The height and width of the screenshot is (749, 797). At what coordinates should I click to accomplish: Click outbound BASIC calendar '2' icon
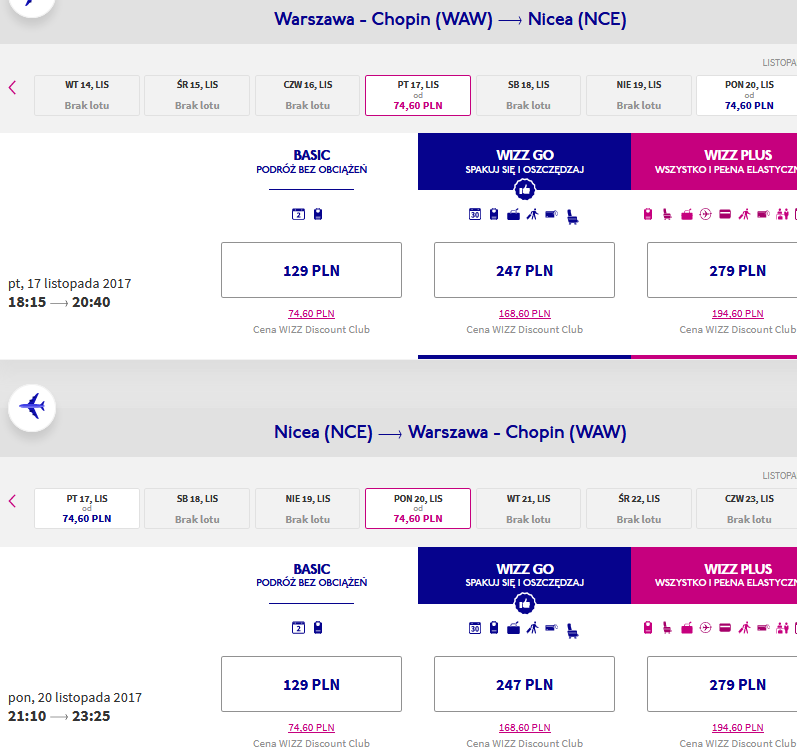click(x=298, y=214)
